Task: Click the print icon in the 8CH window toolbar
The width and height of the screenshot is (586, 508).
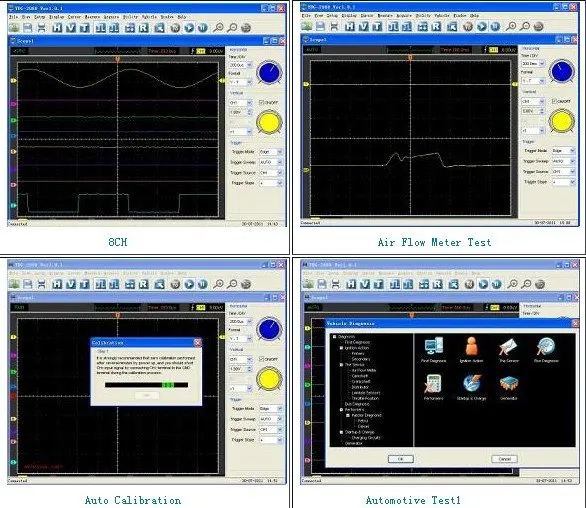Action: click(41, 28)
